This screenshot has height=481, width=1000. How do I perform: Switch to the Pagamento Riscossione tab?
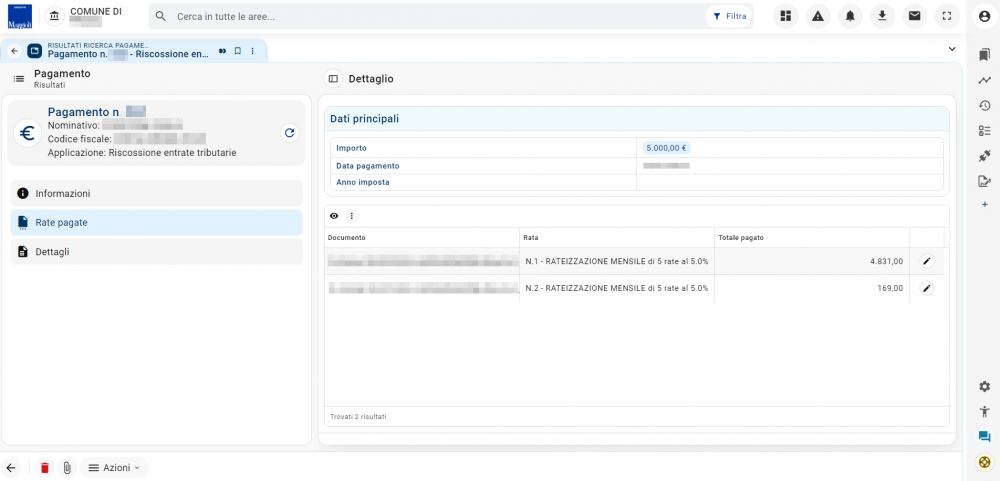point(128,50)
